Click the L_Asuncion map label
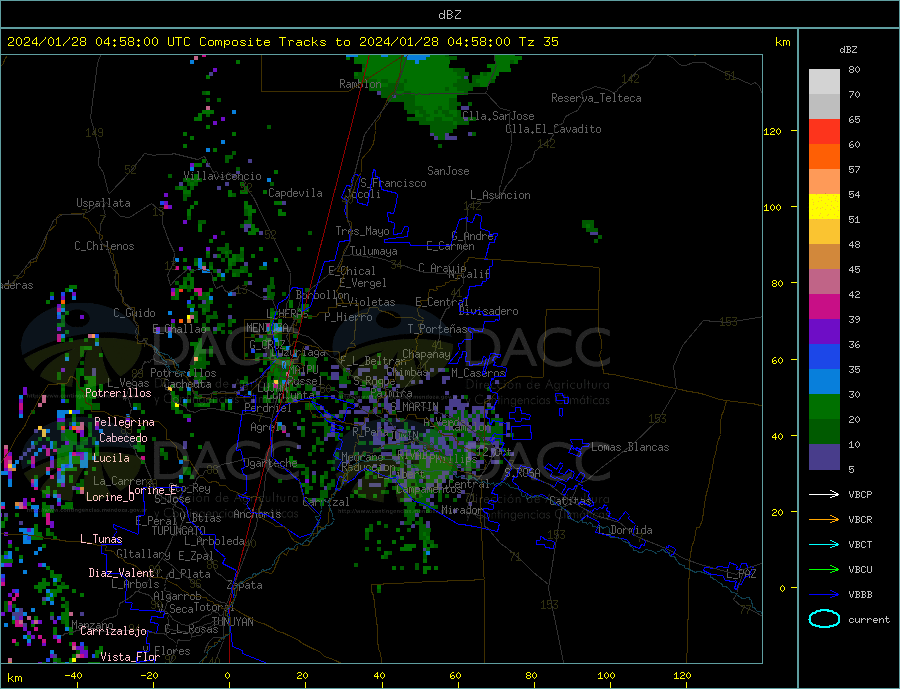Image resolution: width=900 pixels, height=689 pixels. [x=501, y=195]
